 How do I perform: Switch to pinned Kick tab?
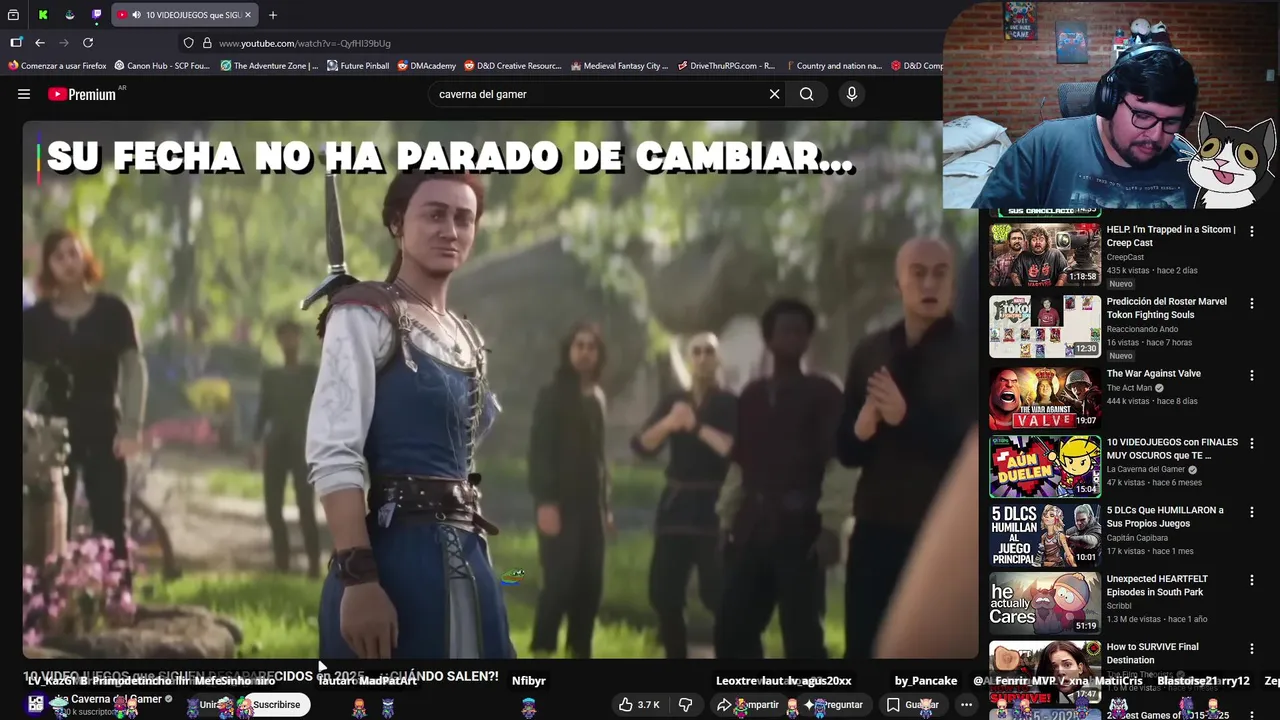(x=42, y=15)
